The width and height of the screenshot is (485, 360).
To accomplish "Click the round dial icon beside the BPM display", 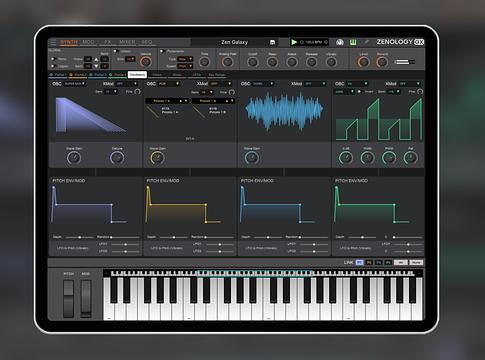I will click(x=340, y=42).
